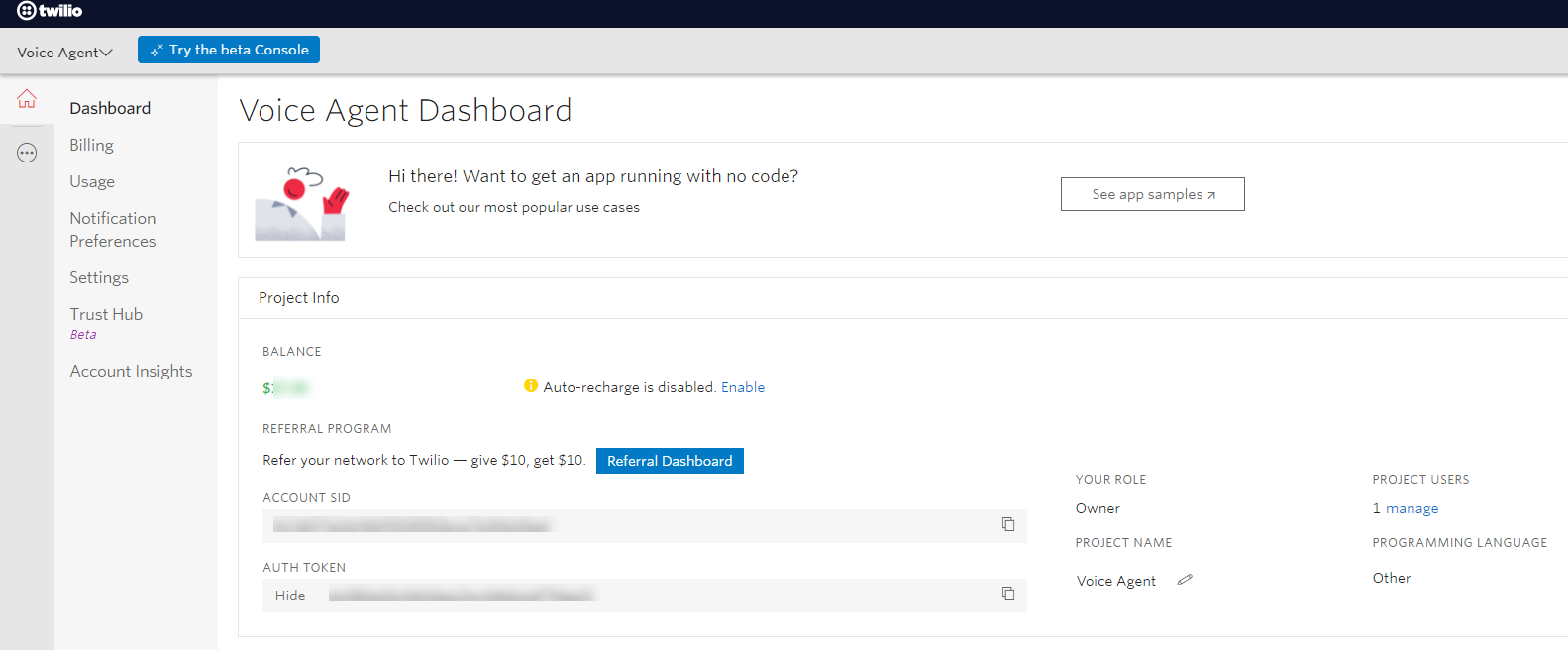Edit the project name with the pencil icon
This screenshot has width=1568, height=650.
(x=1185, y=580)
